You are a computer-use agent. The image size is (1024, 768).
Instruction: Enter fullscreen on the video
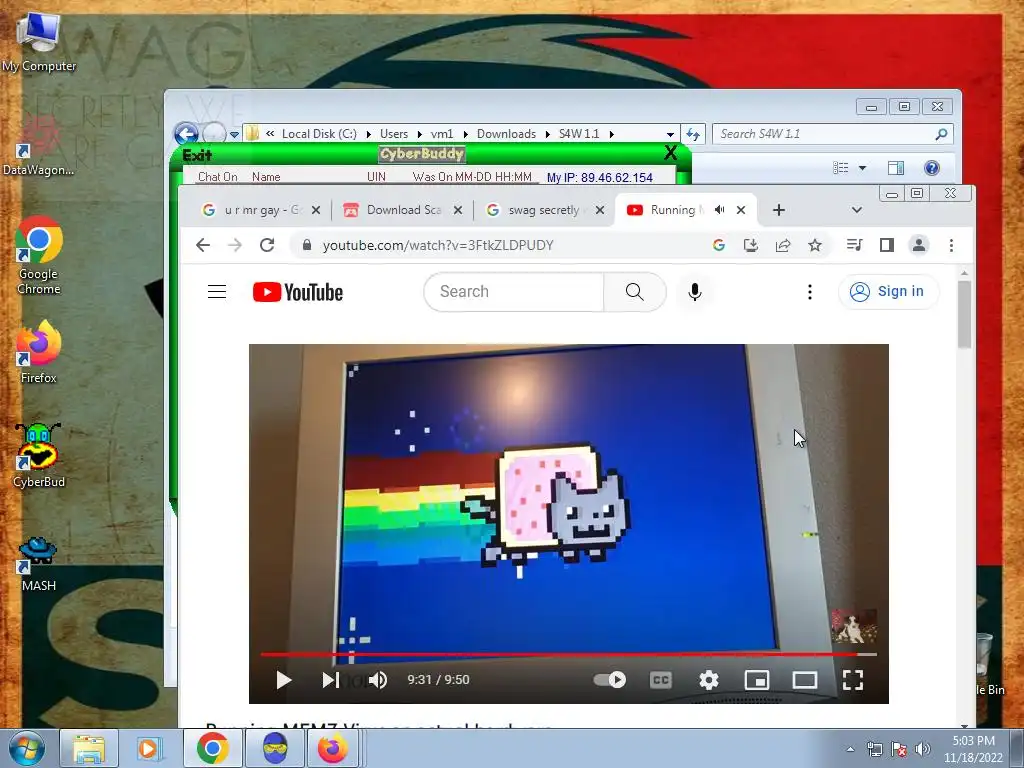coord(853,680)
